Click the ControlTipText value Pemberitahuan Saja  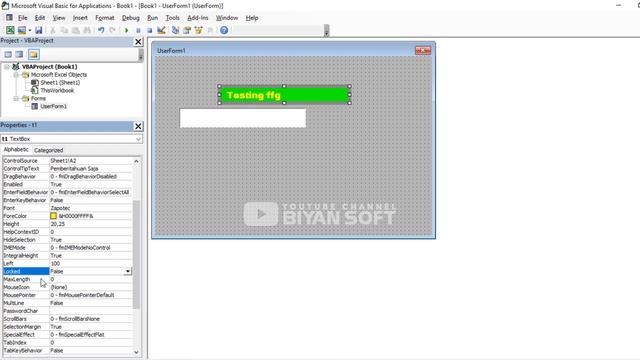74,169
